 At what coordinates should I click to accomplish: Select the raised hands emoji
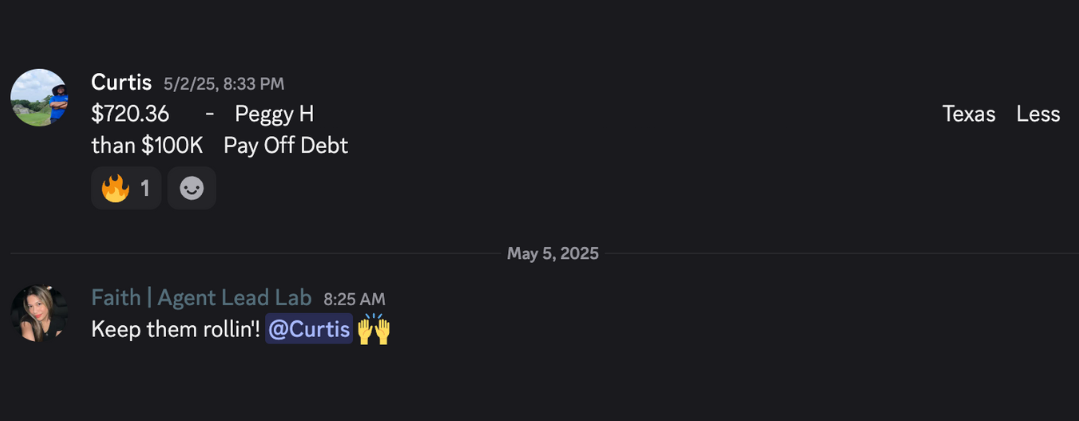(374, 329)
